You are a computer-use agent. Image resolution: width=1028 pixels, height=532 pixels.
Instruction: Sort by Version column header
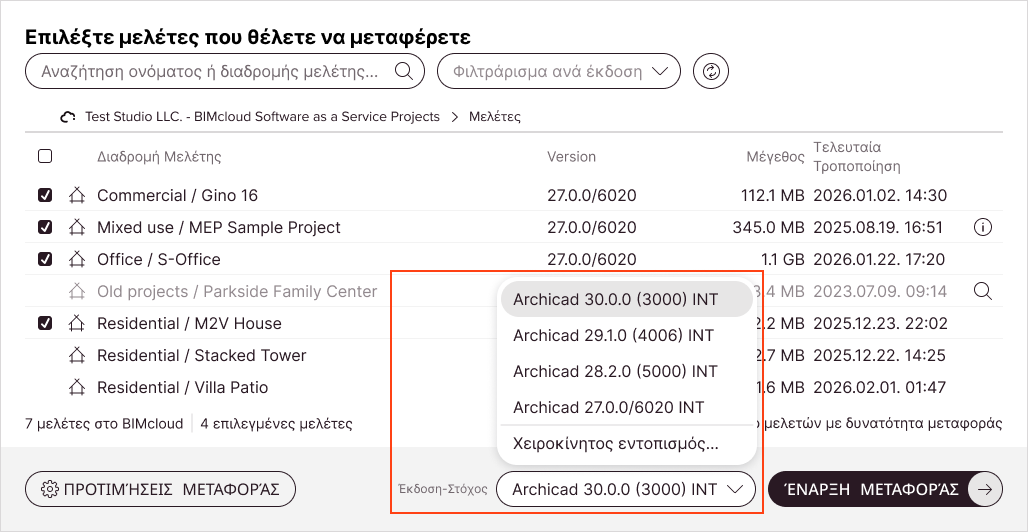572,157
